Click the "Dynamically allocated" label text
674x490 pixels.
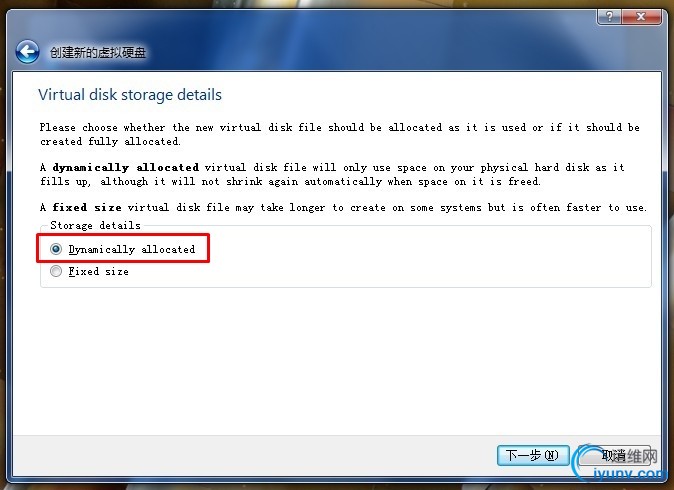coord(132,249)
